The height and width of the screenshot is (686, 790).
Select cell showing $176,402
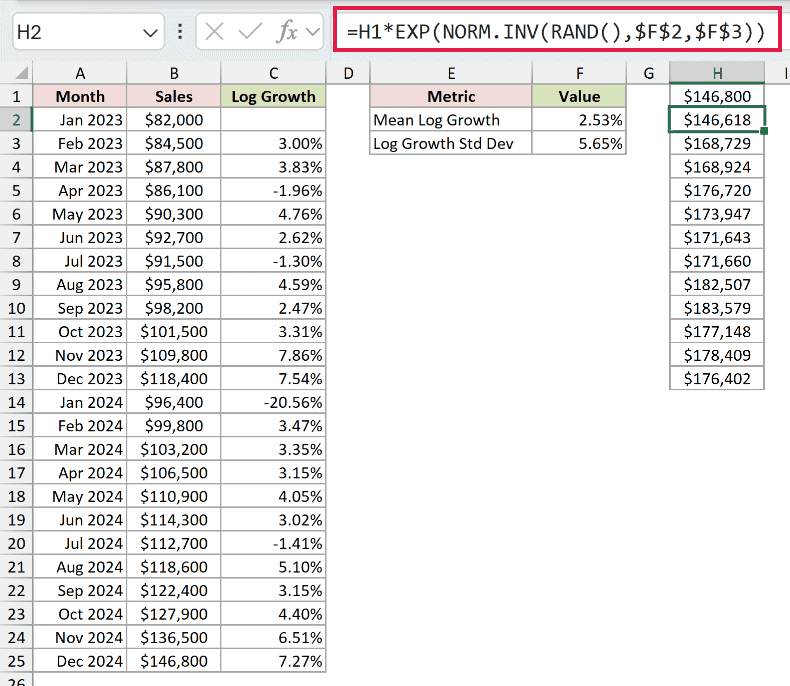pyautogui.click(x=717, y=378)
